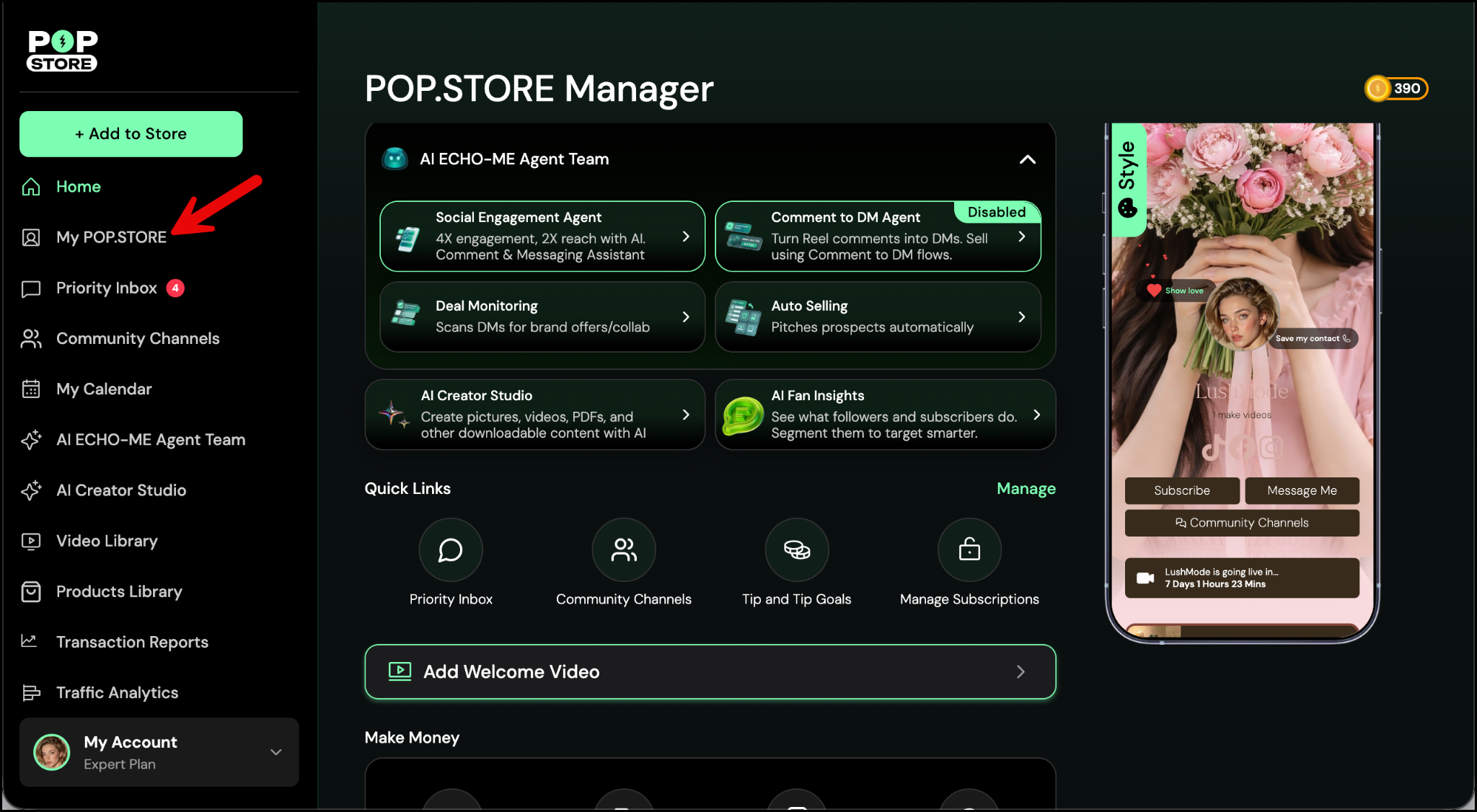The height and width of the screenshot is (812, 1477).
Task: Click the AI Fan Insights green icon
Action: click(743, 415)
